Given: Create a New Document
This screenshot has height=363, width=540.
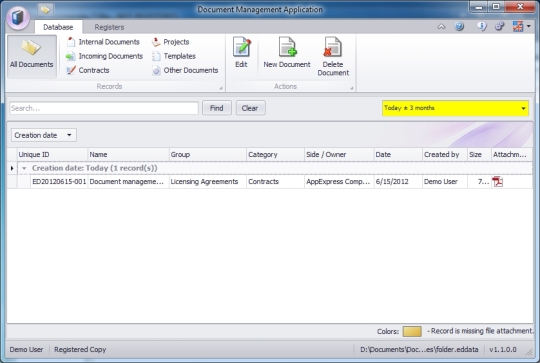Looking at the screenshot, I should tap(287, 53).
